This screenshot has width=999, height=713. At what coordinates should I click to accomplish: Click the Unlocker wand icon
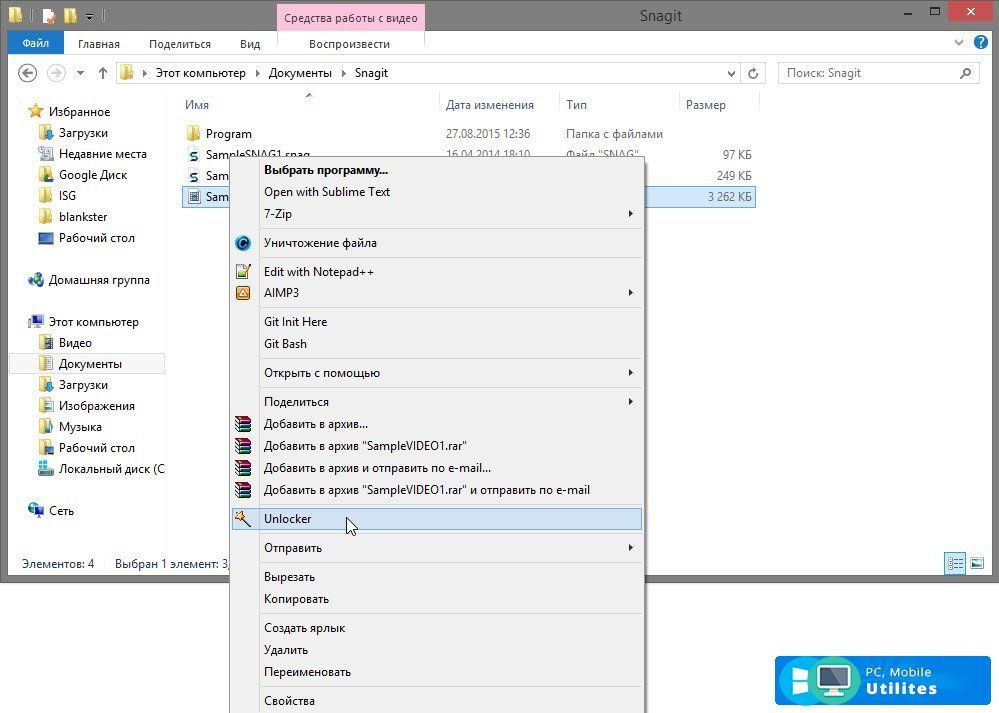243,519
